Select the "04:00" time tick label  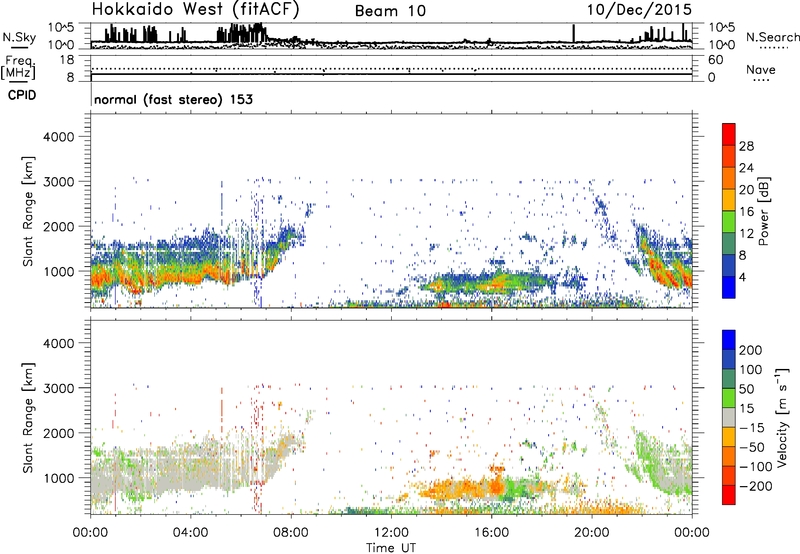(x=190, y=533)
